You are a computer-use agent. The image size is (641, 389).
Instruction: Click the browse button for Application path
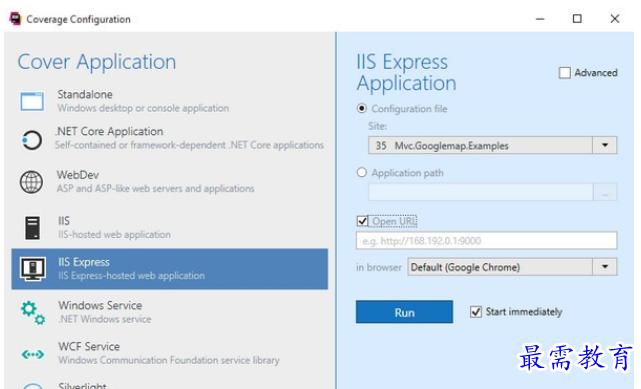pyautogui.click(x=605, y=192)
